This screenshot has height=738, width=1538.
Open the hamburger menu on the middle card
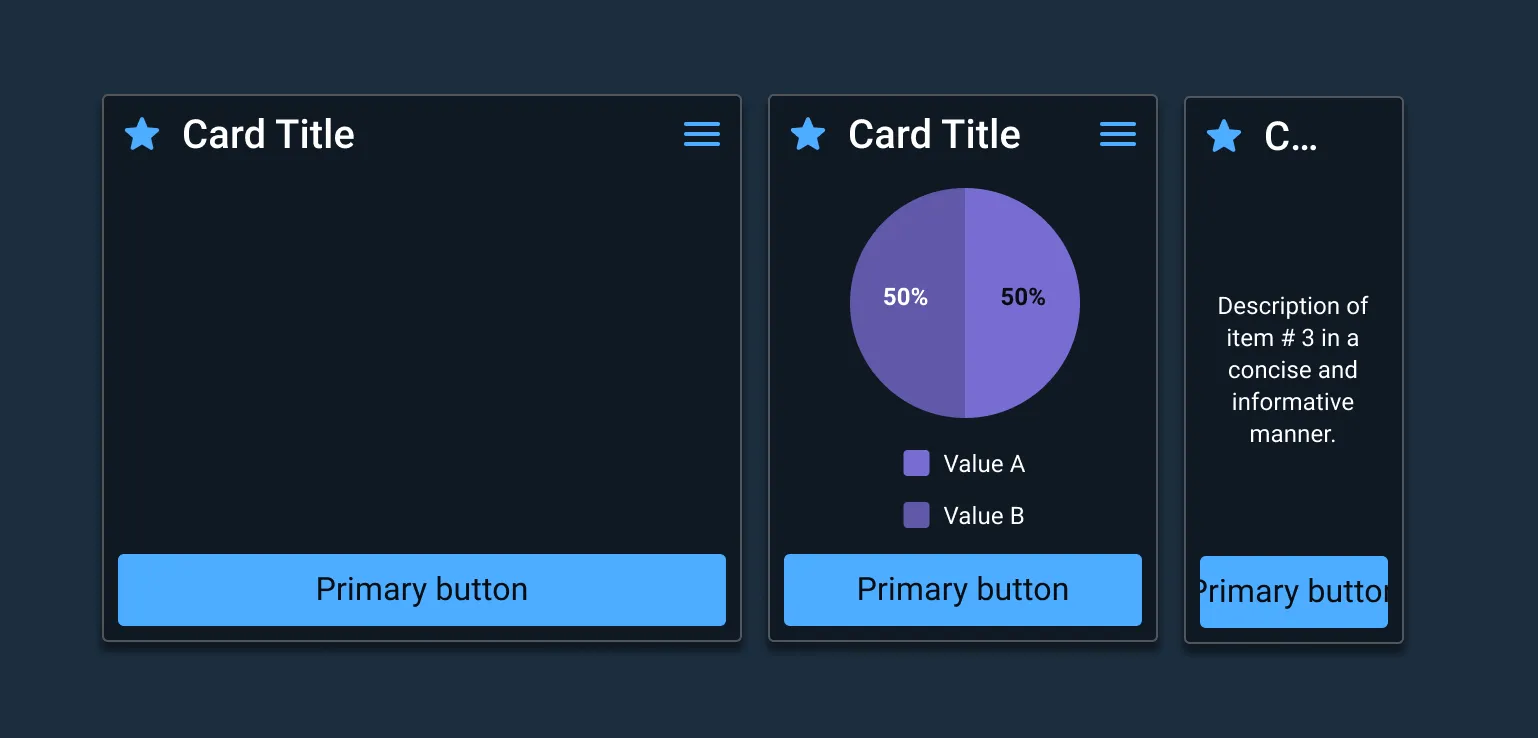[x=1117, y=134]
